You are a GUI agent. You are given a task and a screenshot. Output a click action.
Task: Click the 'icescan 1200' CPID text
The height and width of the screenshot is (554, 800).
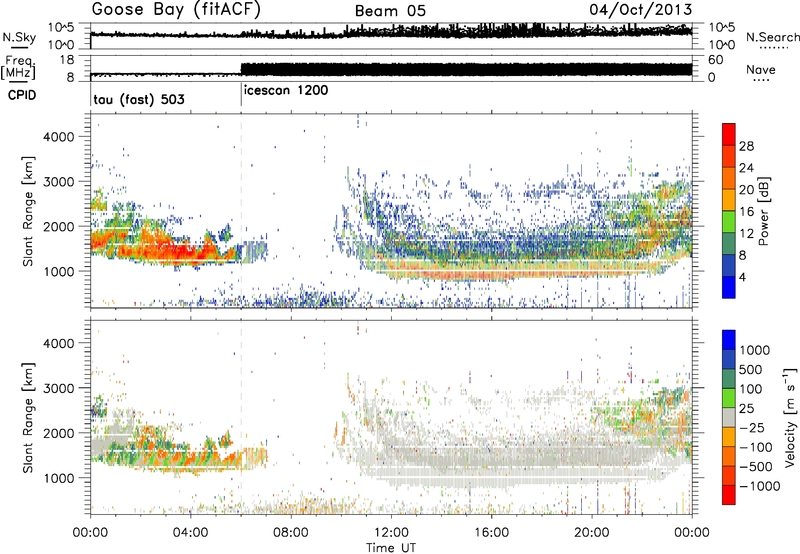(286, 90)
